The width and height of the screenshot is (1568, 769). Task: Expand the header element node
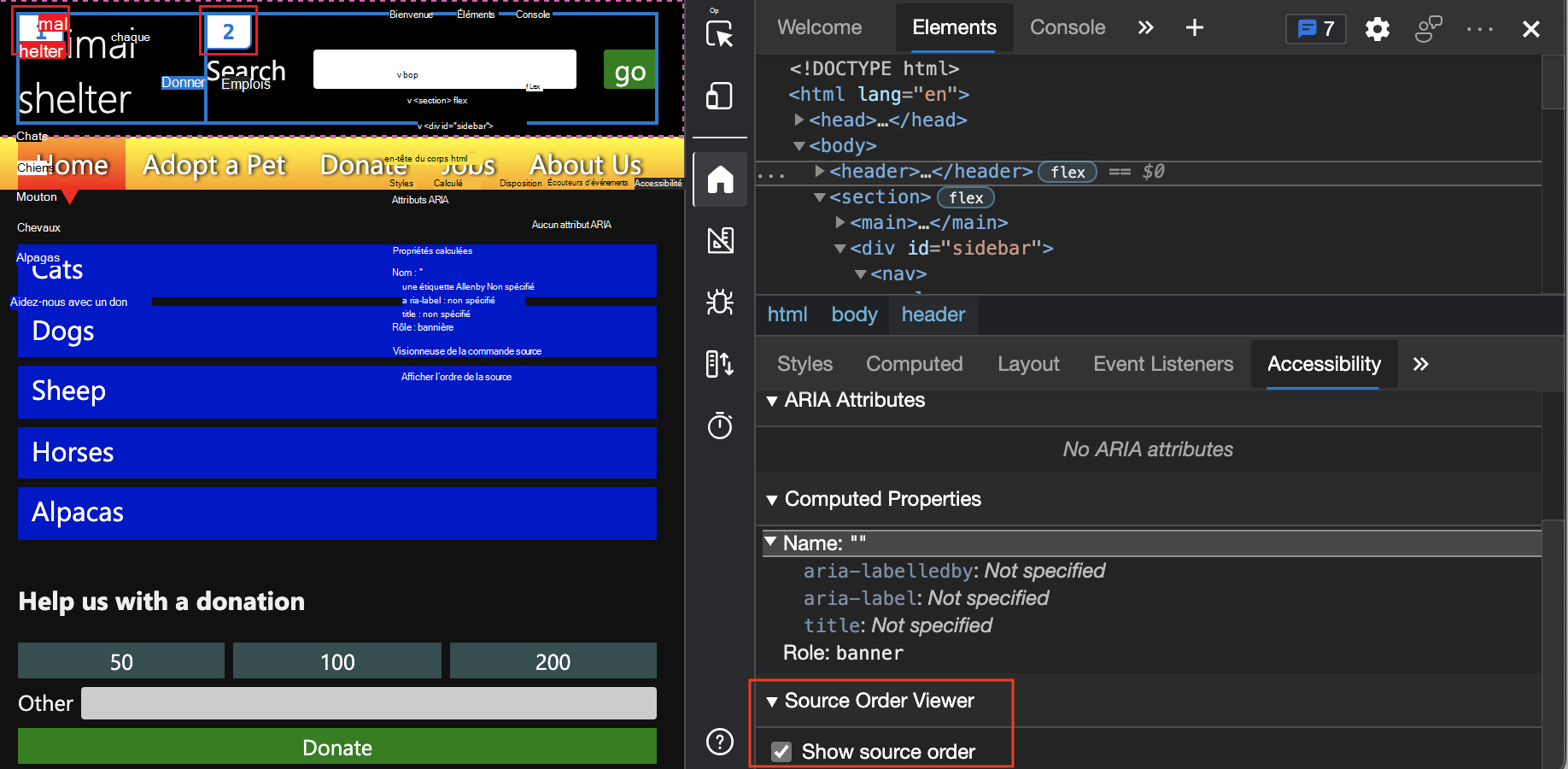pos(820,171)
